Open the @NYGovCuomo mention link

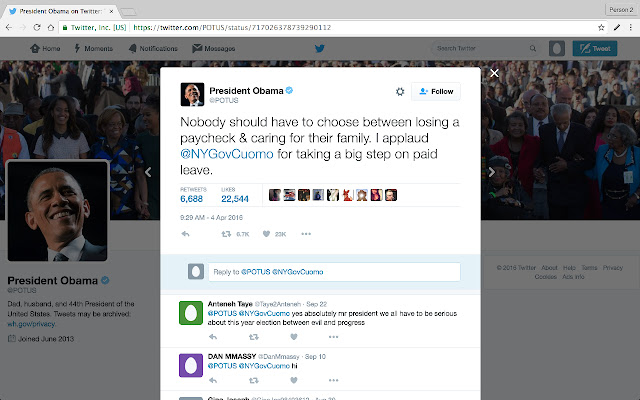227,154
